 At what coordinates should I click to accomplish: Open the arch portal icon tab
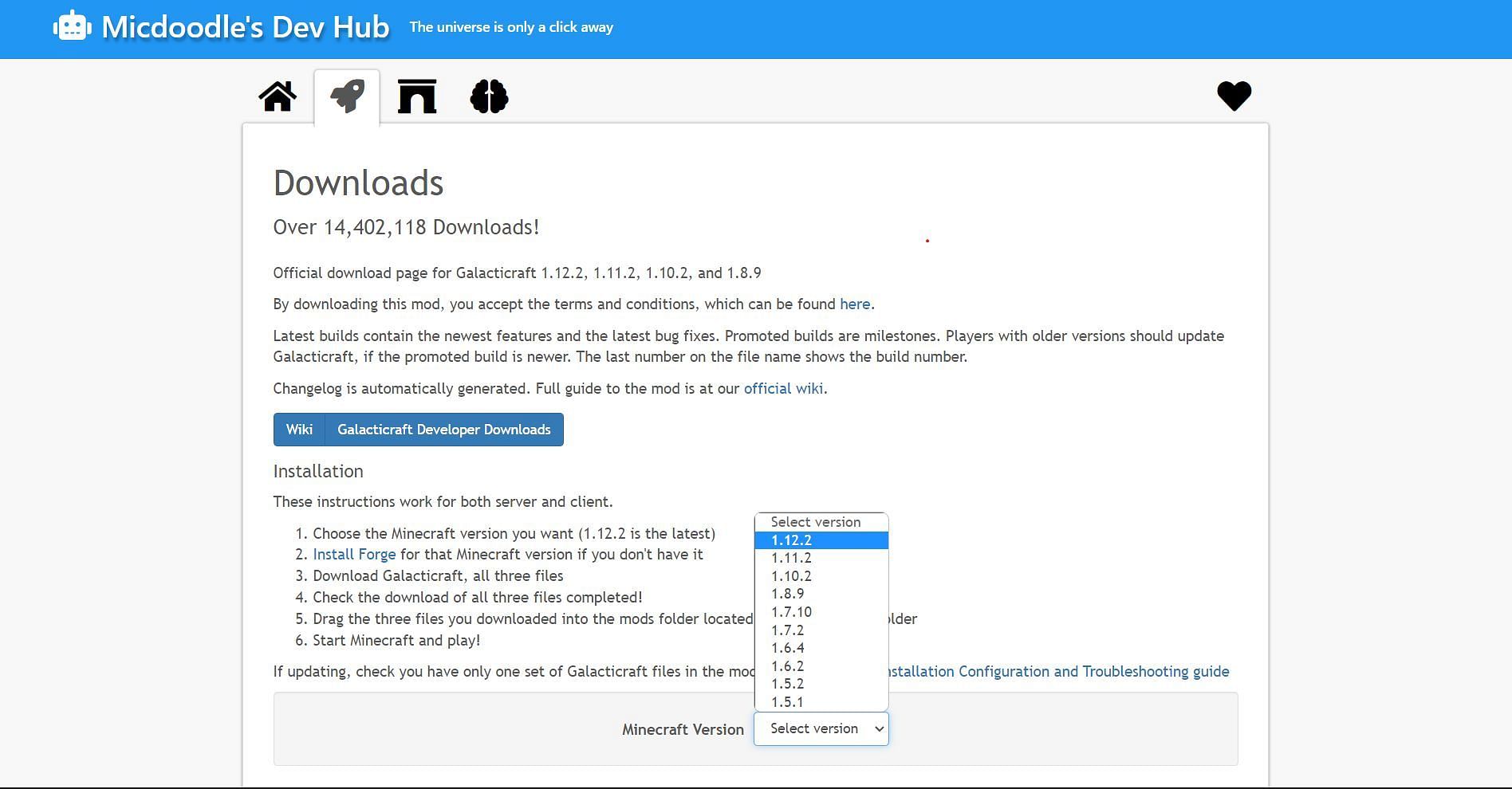point(417,97)
